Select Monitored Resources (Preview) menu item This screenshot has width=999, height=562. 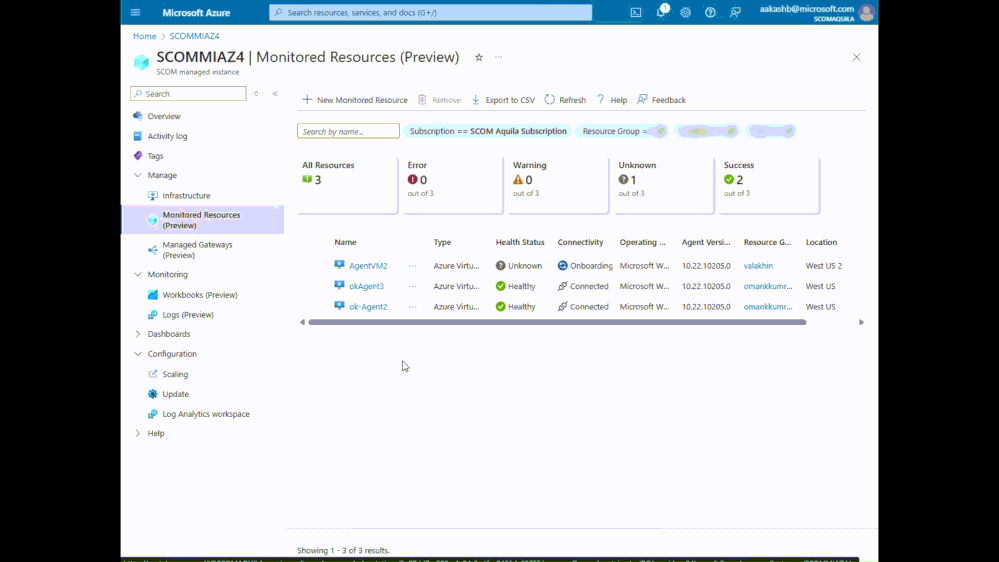click(202, 220)
